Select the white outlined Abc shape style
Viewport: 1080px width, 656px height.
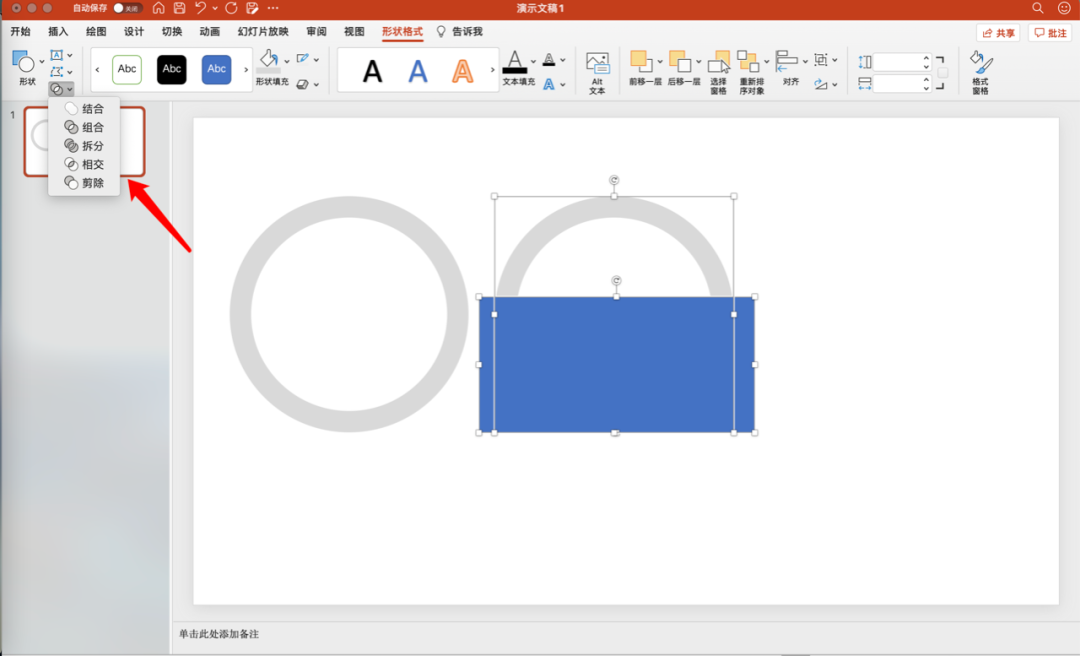click(x=127, y=70)
